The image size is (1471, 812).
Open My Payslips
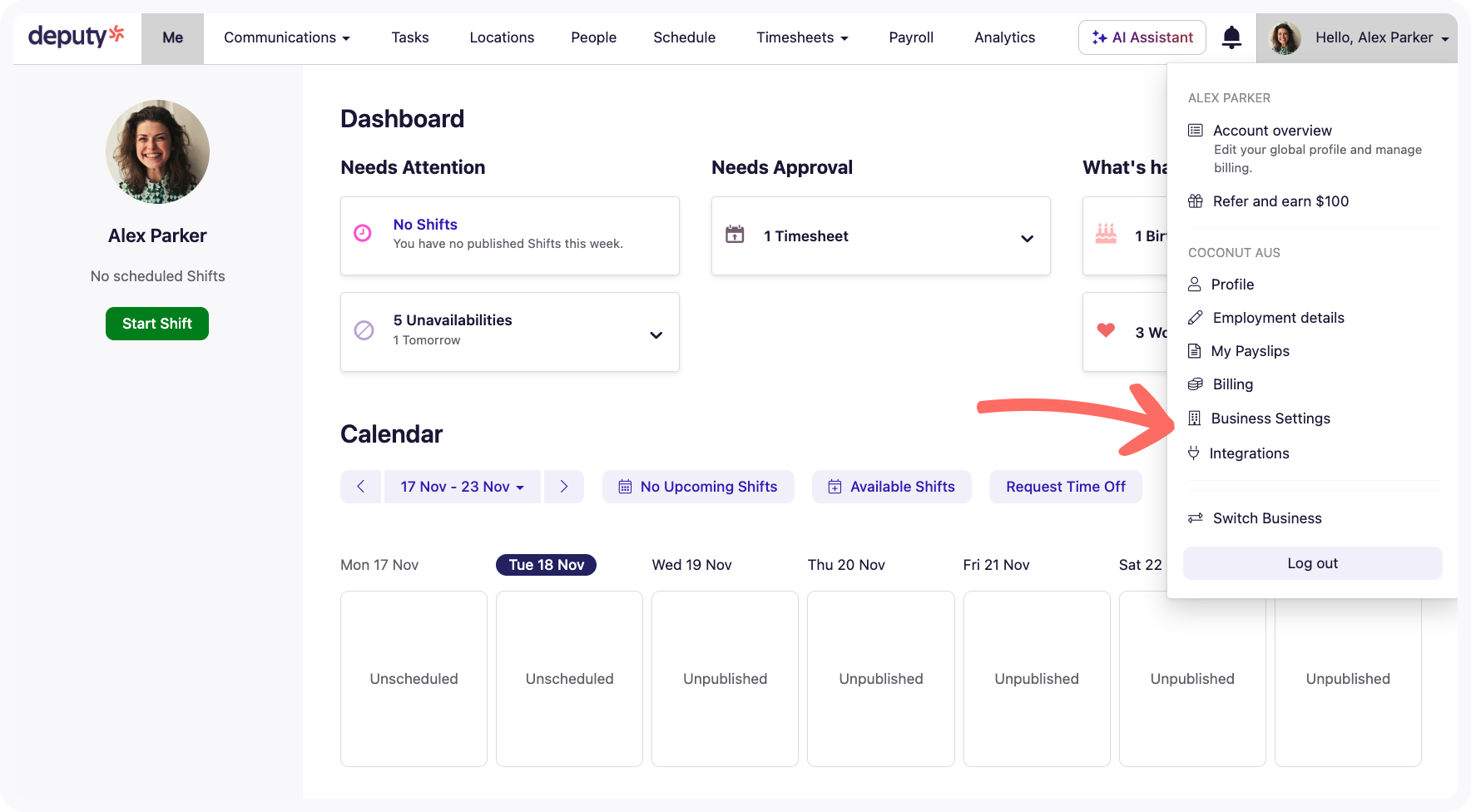click(x=1250, y=350)
